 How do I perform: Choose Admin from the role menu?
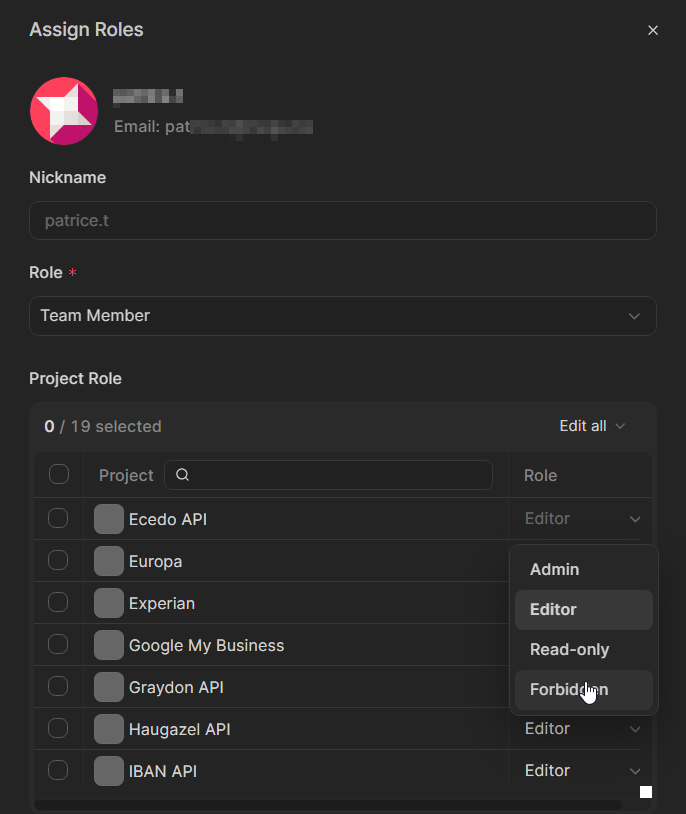coord(555,570)
